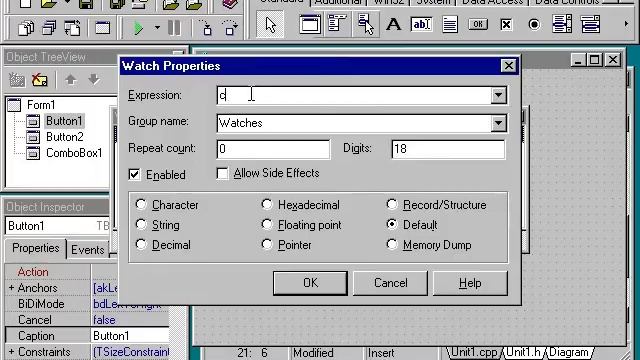Pick the RadioButton component icon
Viewport: 640px width, 360px height.
point(534,24)
